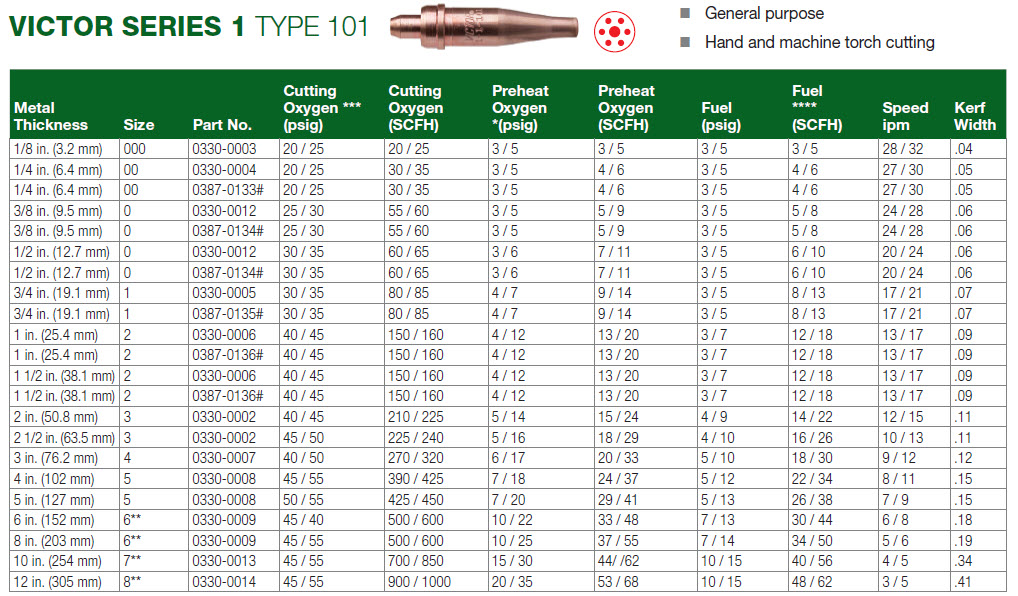Viewport: 1018px width, 596px height.
Task: Click part number 0330-0003
Action: (224, 149)
